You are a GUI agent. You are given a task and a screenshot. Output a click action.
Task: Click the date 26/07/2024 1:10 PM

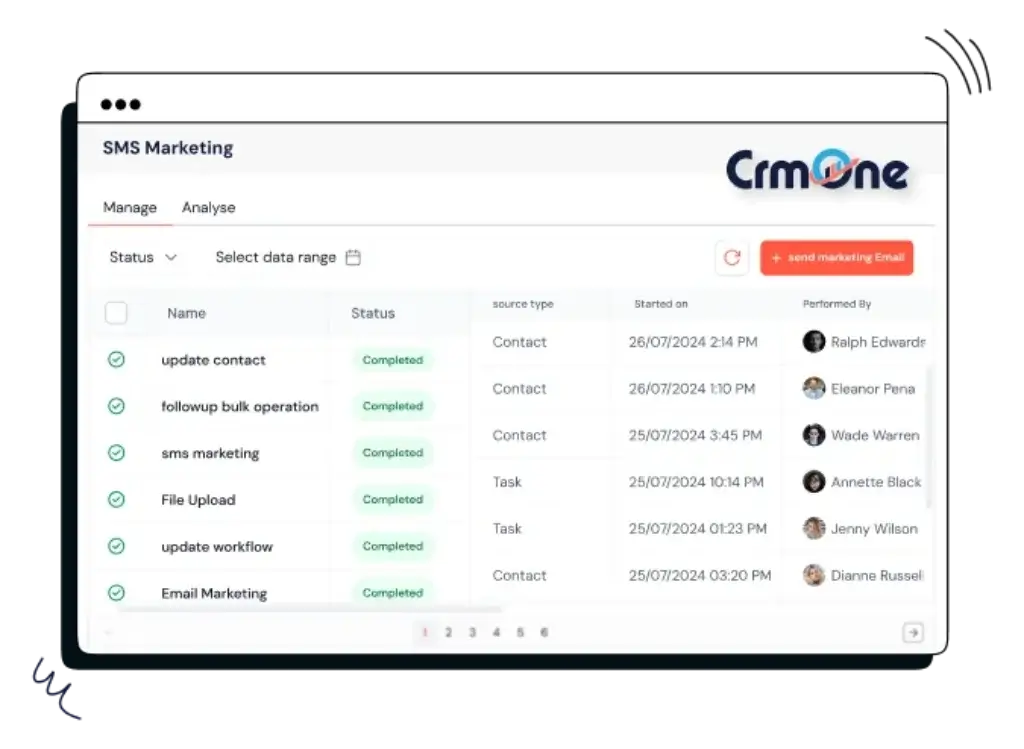(x=692, y=389)
